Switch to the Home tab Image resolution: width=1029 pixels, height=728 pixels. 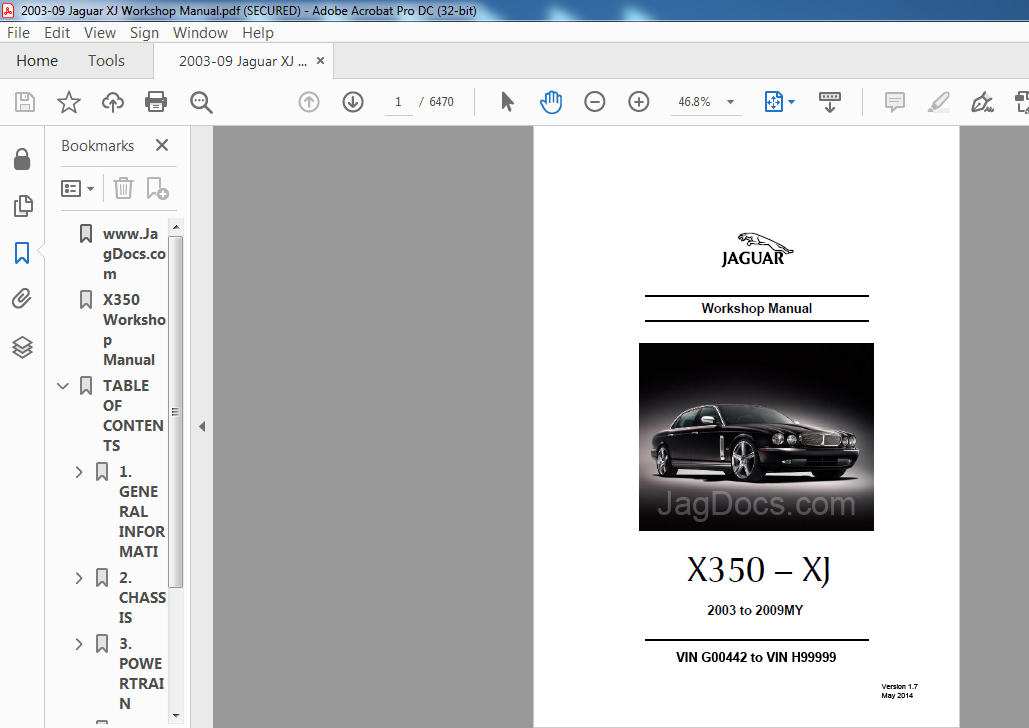point(37,61)
